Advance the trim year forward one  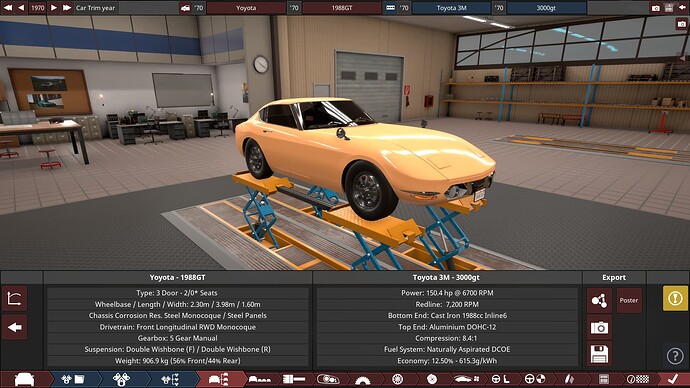54,7
